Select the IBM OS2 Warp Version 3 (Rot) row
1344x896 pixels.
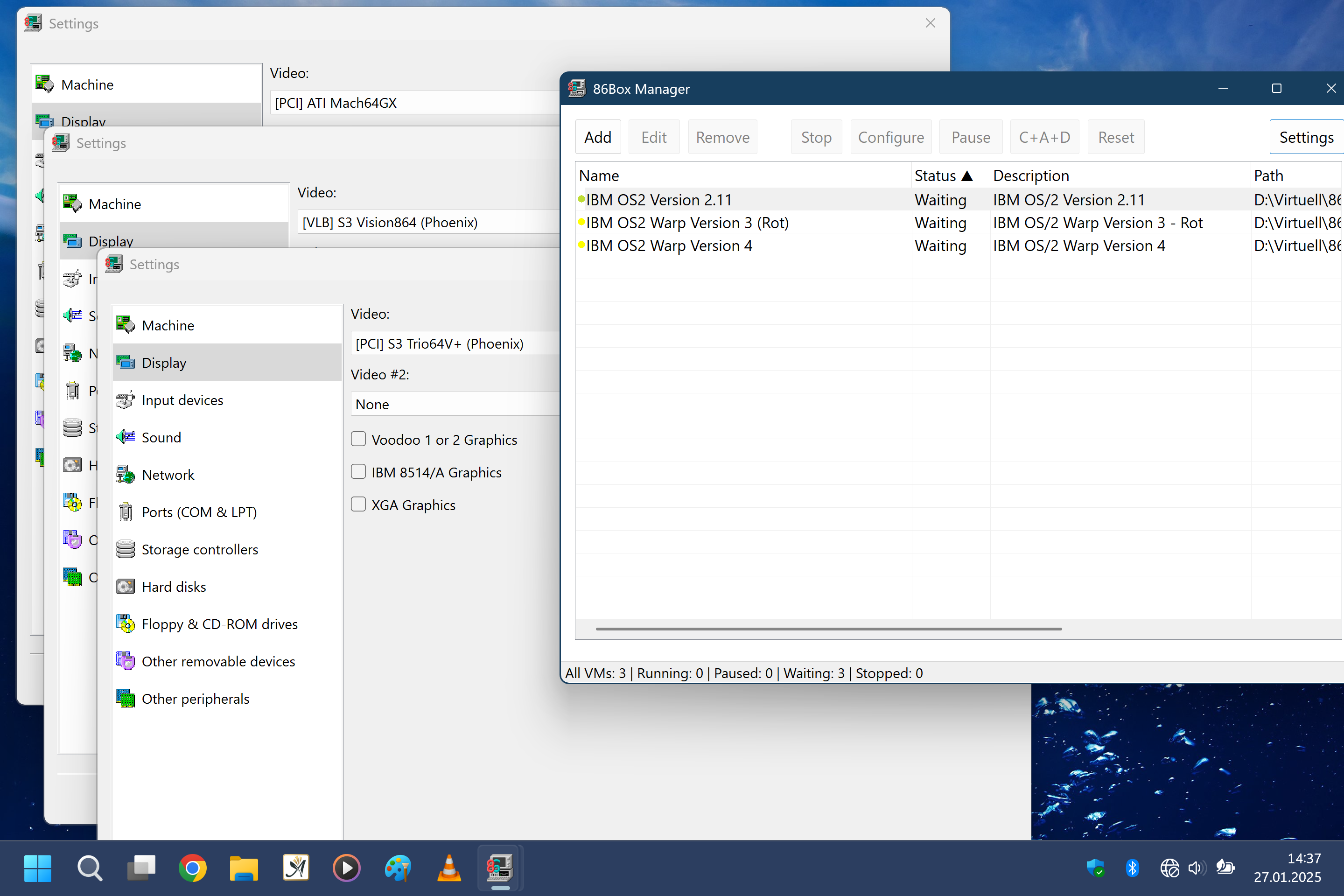[x=959, y=222]
